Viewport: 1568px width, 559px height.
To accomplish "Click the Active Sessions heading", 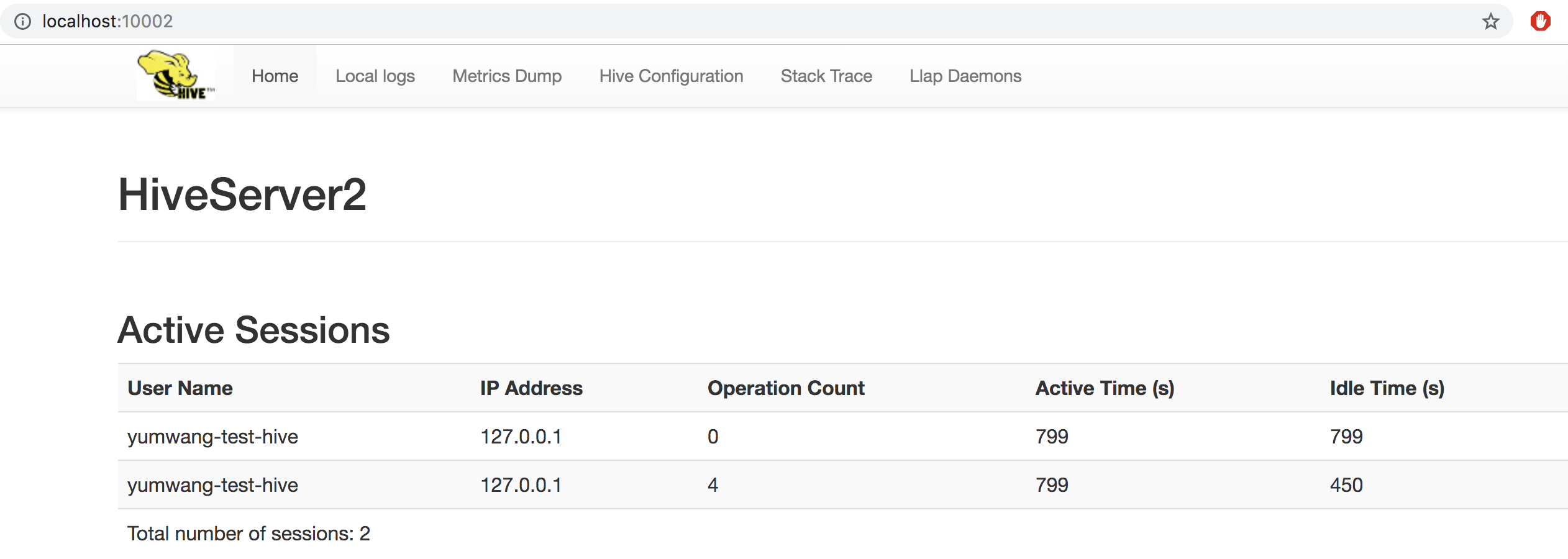I will pos(253,330).
